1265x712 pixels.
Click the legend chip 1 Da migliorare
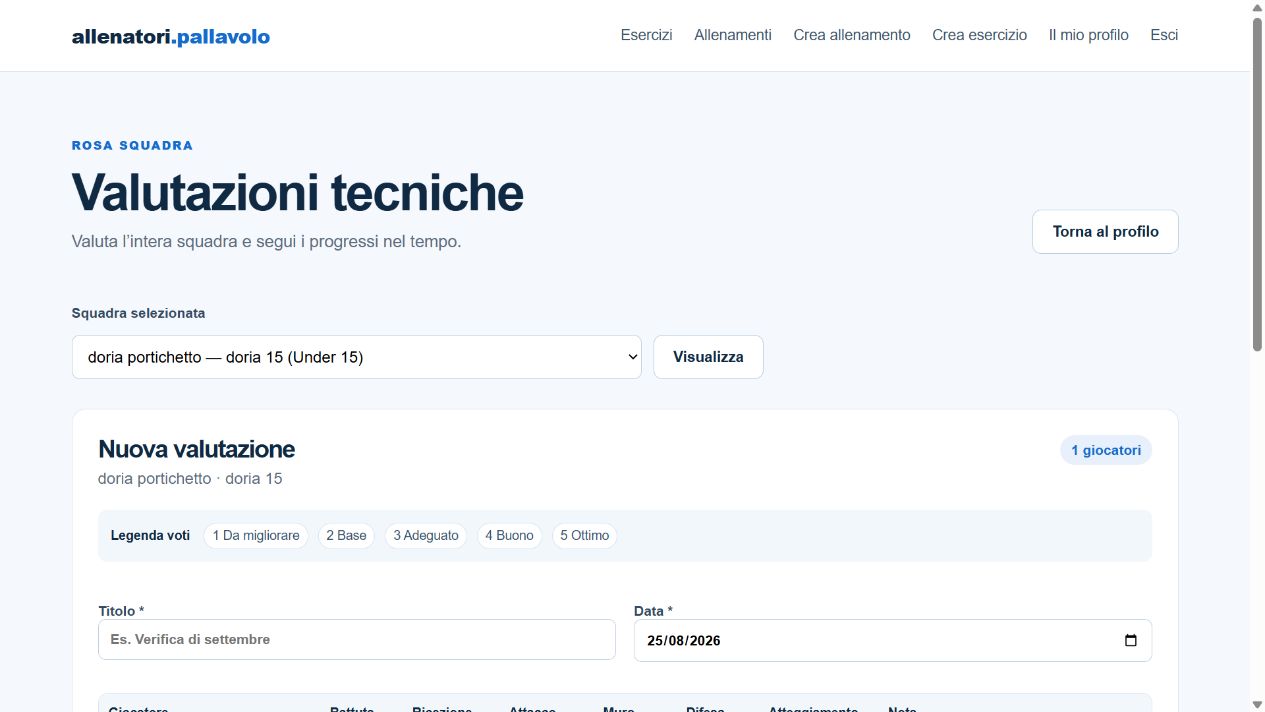(256, 536)
